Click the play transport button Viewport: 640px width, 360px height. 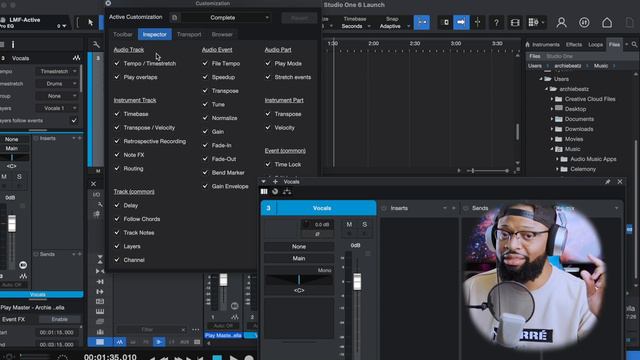point(233,358)
